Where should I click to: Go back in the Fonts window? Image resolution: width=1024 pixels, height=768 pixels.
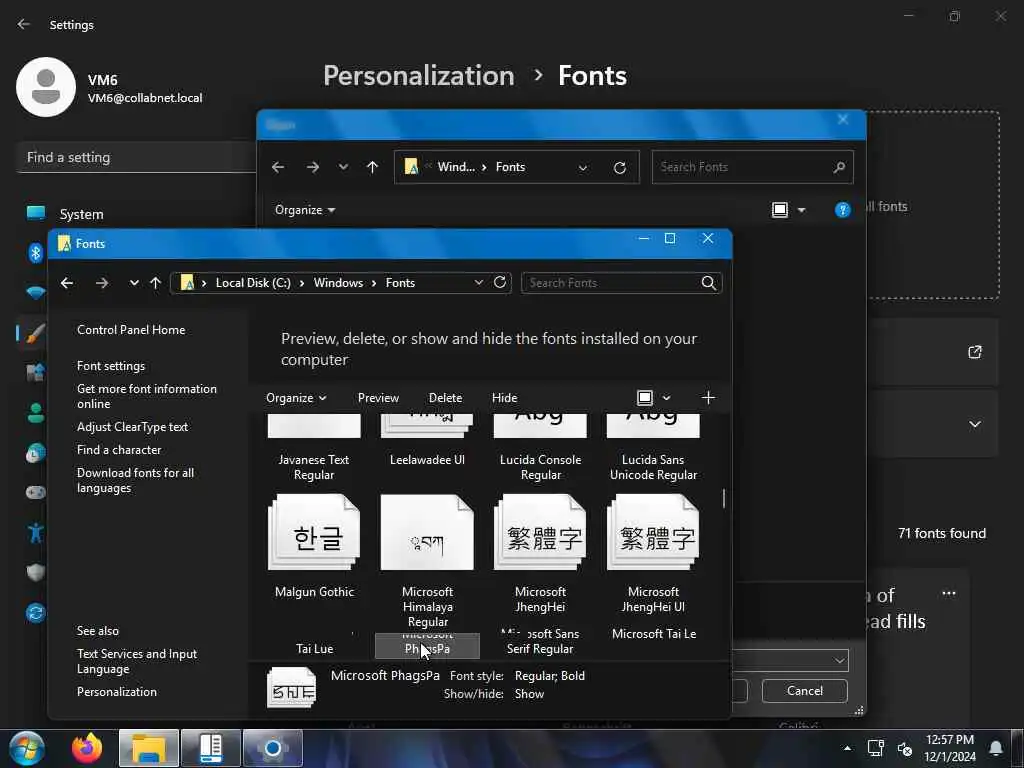tap(67, 283)
